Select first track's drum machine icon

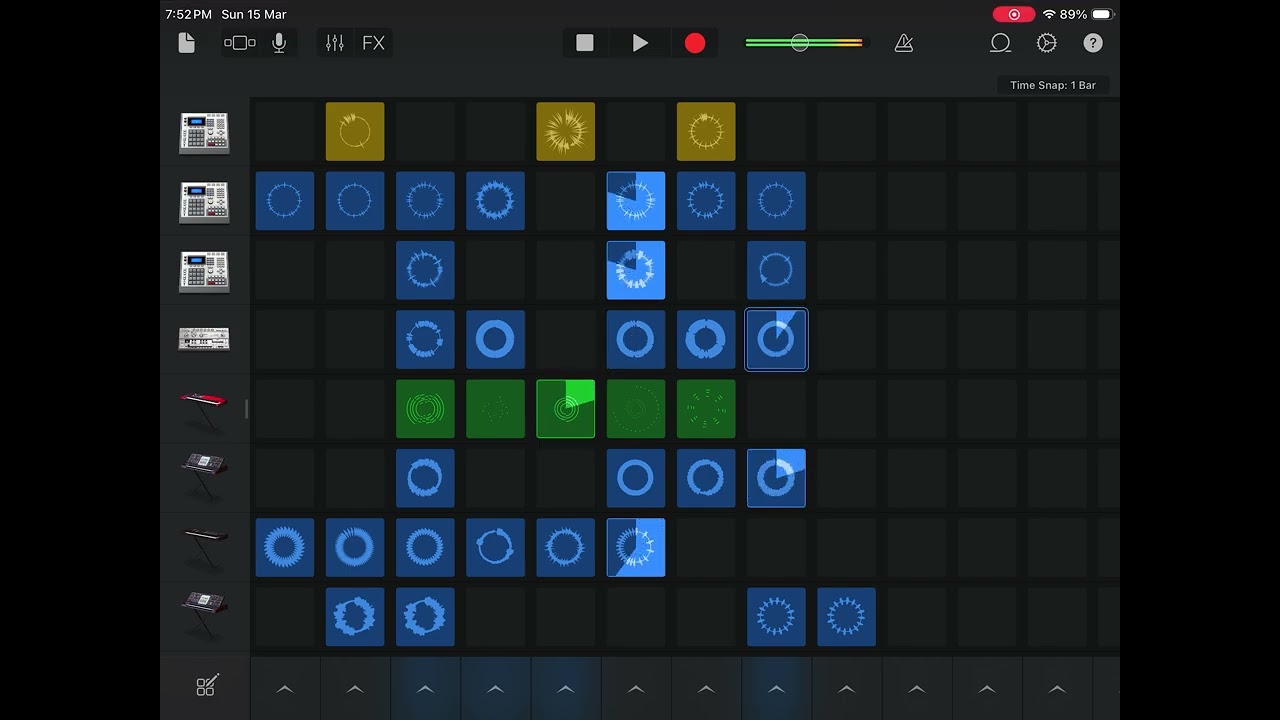(x=204, y=133)
